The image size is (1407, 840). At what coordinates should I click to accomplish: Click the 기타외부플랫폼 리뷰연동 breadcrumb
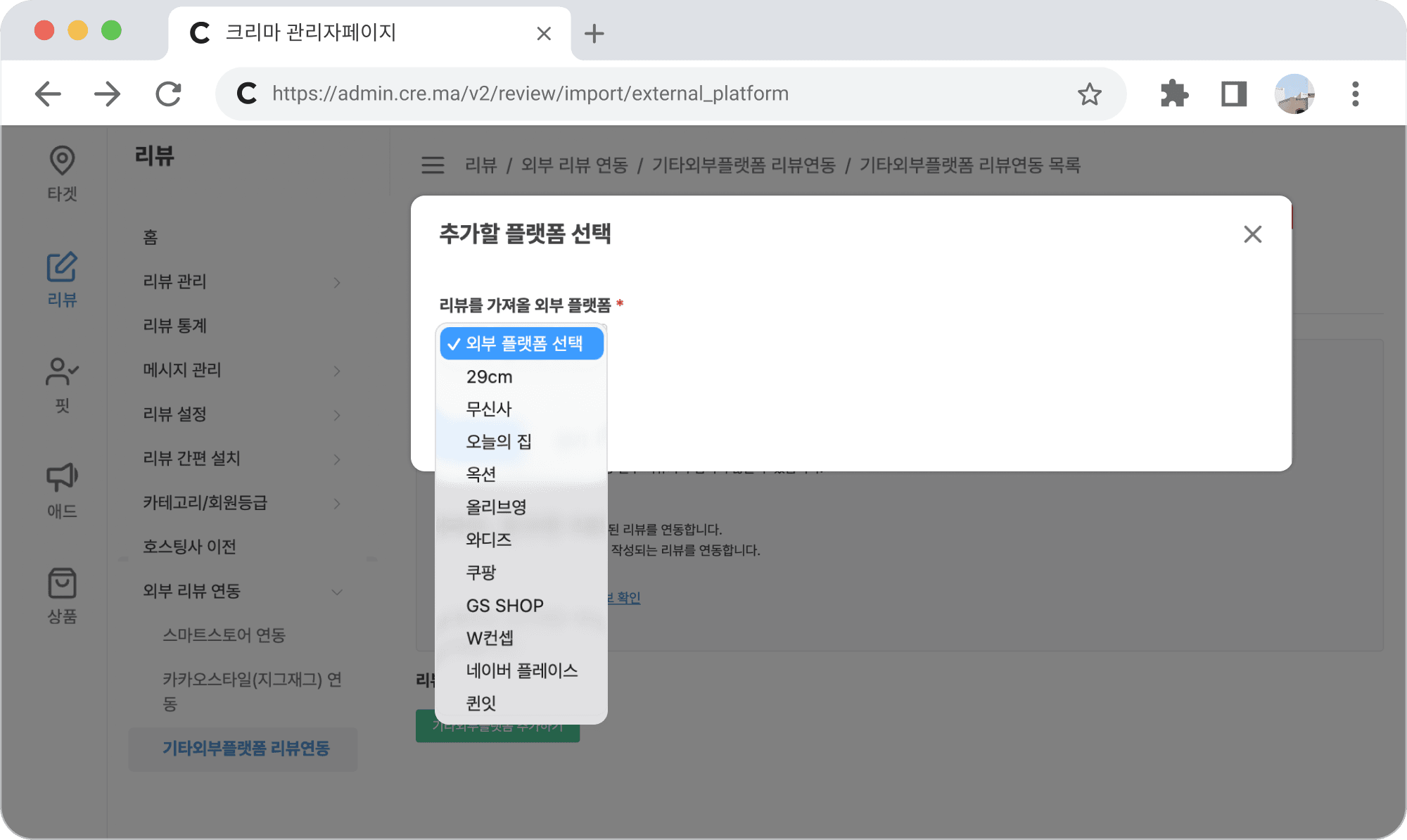point(744,165)
